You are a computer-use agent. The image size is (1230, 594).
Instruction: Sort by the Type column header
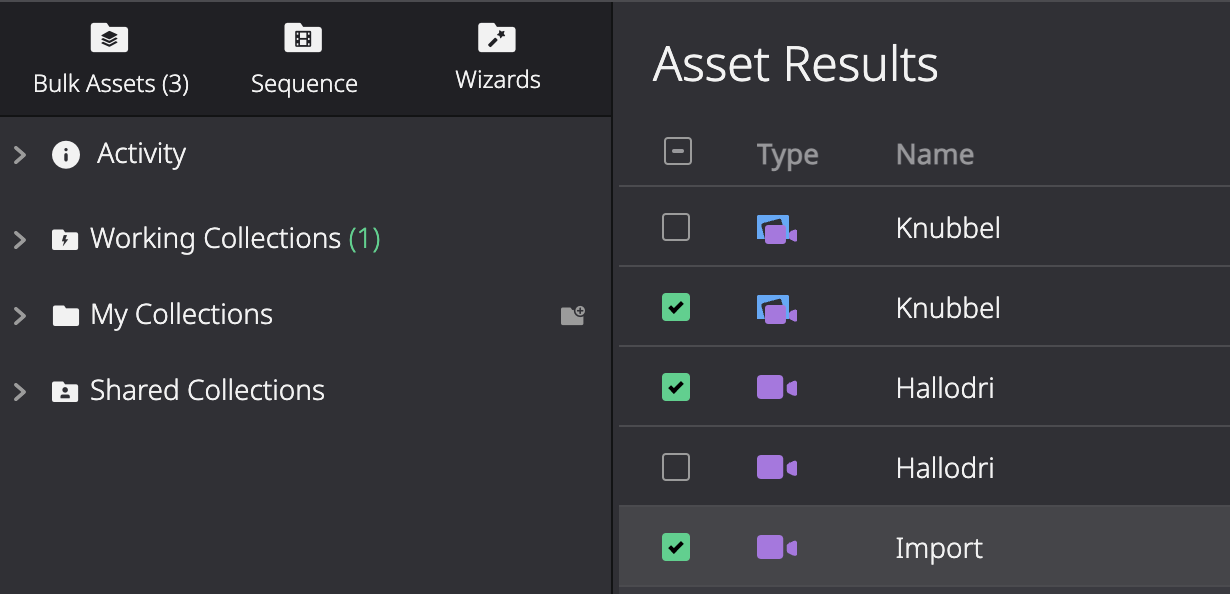[x=787, y=155]
